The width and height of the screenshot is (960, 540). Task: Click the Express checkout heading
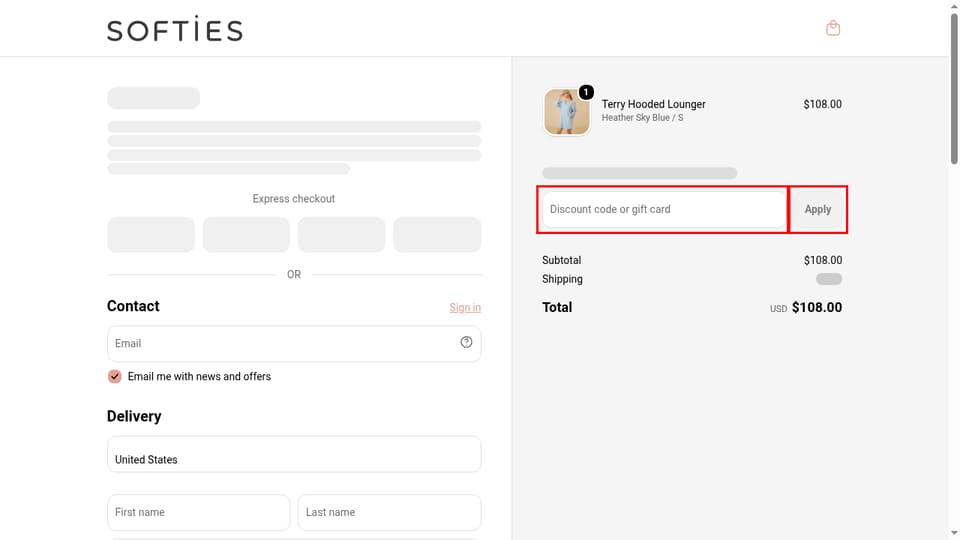click(x=294, y=199)
